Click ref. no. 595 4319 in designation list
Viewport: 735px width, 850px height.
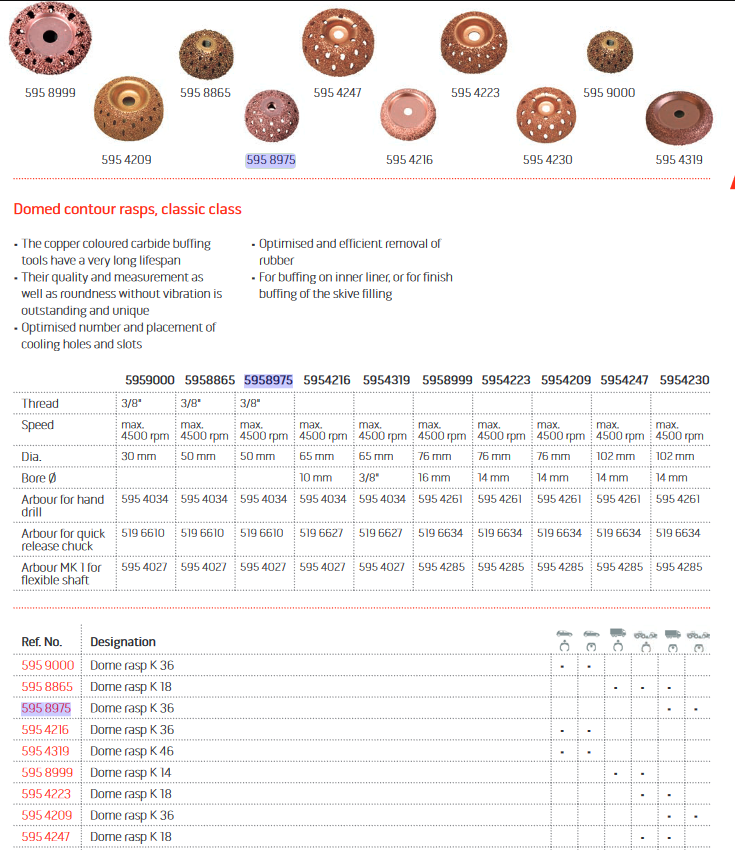click(x=46, y=751)
